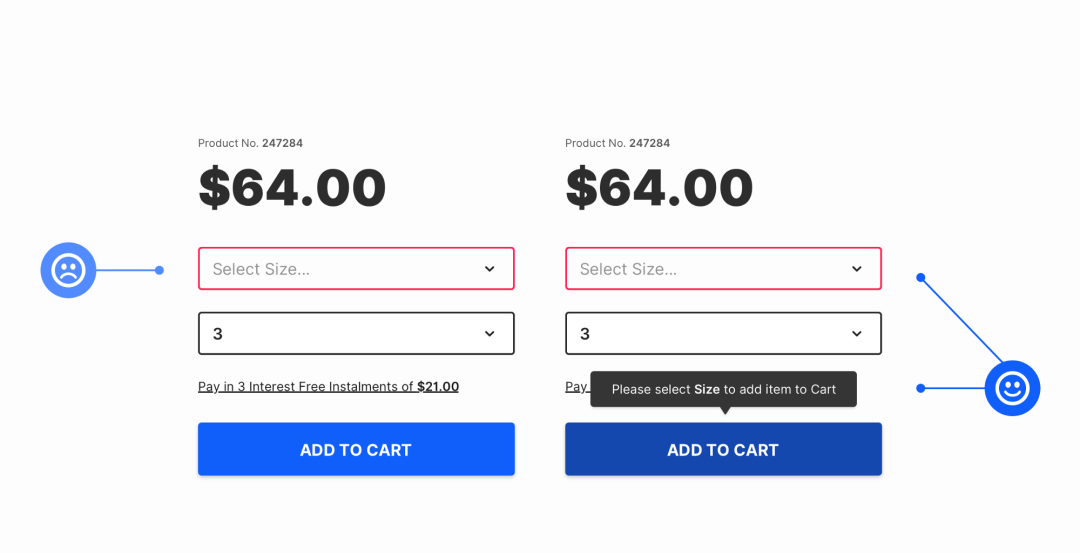
Task: Click the darker ADD TO CART button under the tooltip
Action: point(723,449)
